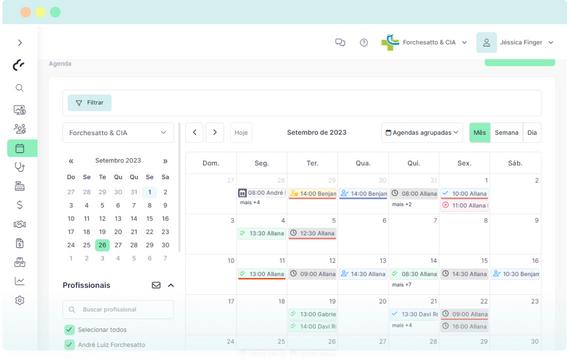Screen dimensions: 569x362
Task: Switch to Mês view
Action: pos(480,133)
